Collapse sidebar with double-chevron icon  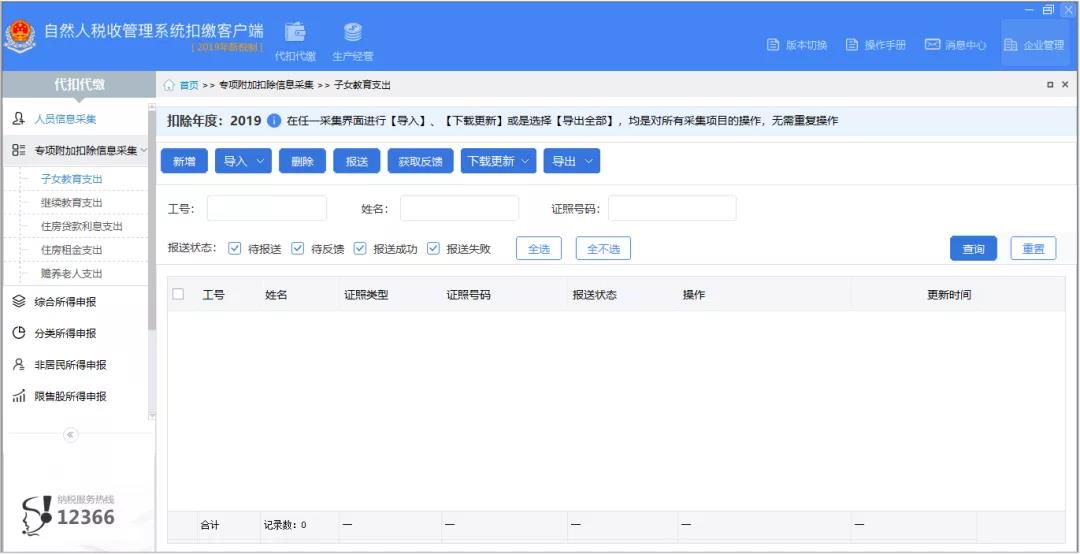(70, 435)
